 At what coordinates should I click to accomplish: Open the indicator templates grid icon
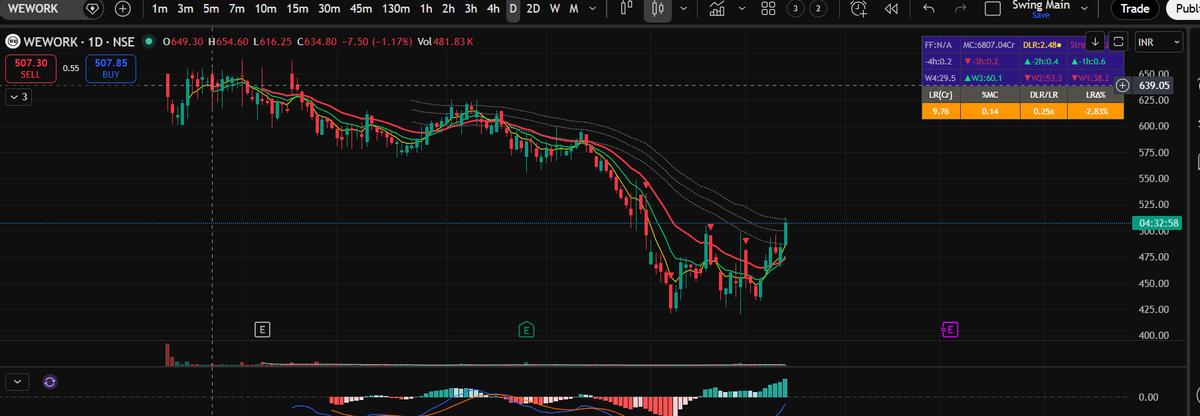tap(769, 9)
